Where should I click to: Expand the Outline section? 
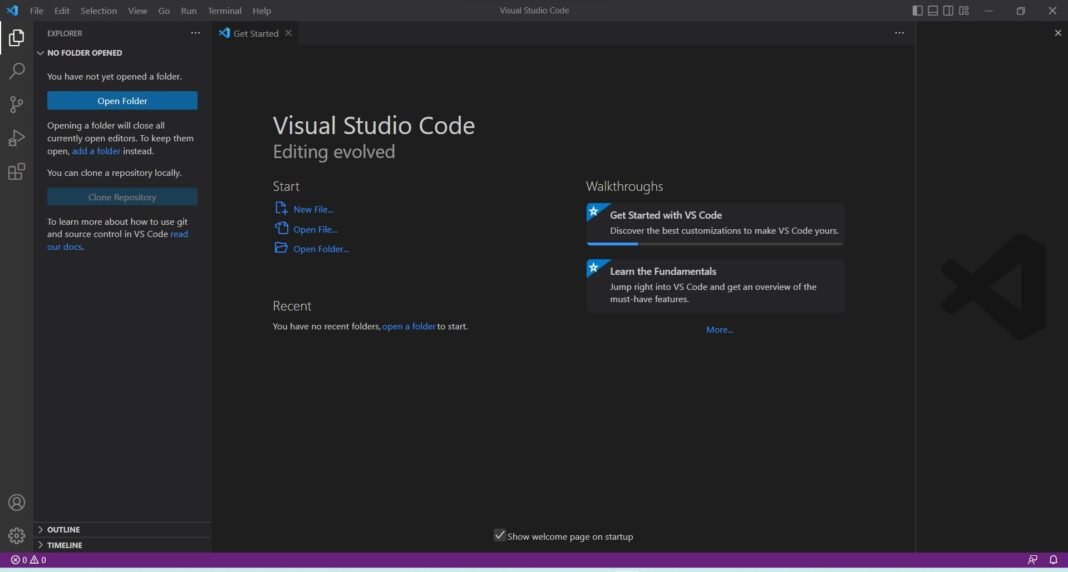click(x=63, y=530)
